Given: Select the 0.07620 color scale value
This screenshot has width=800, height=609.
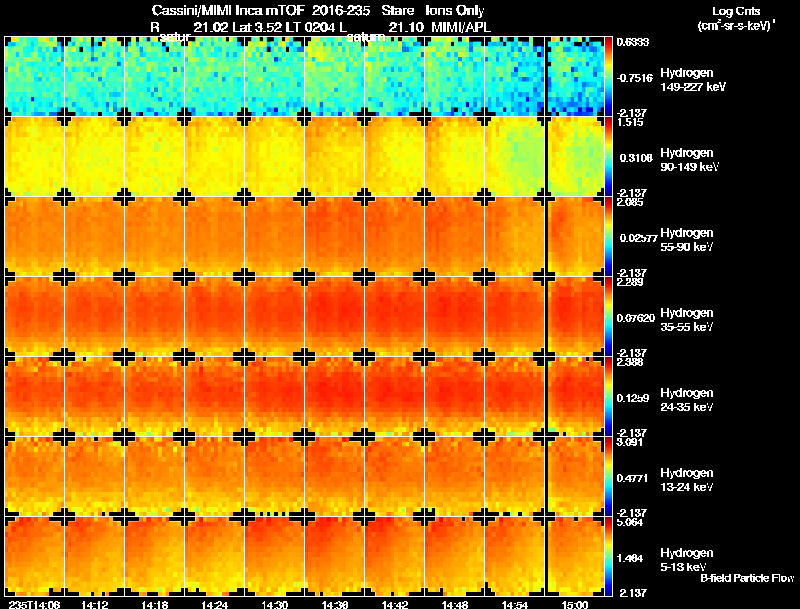Looking at the screenshot, I should pyautogui.click(x=636, y=318).
